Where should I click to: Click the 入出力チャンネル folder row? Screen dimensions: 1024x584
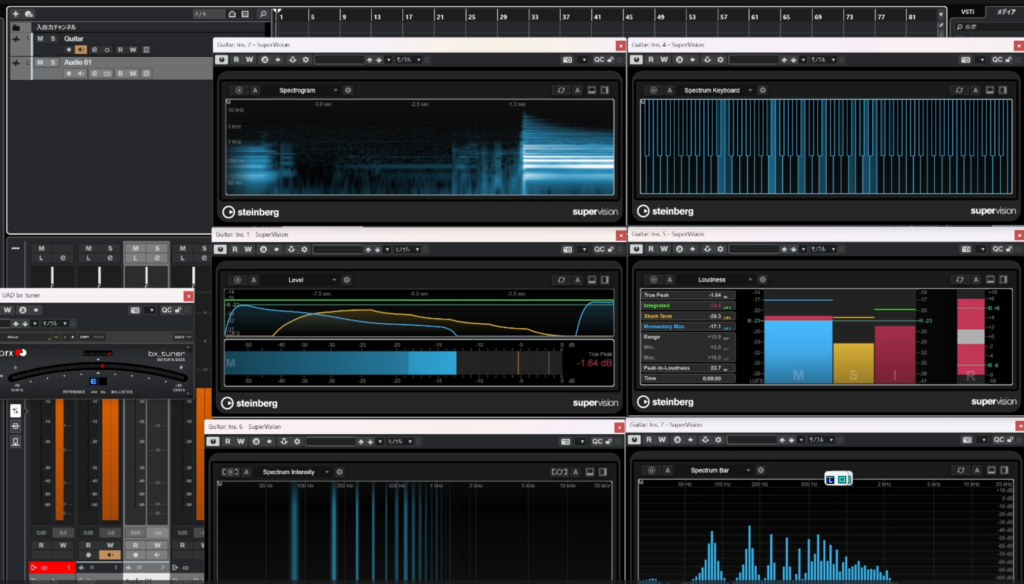click(x=140, y=27)
